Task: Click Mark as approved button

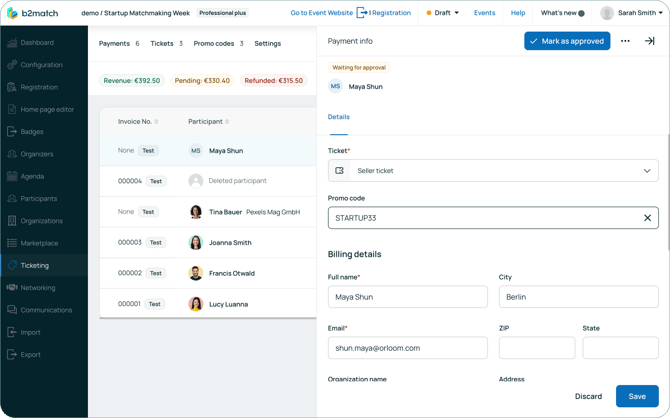Action: pyautogui.click(x=567, y=41)
